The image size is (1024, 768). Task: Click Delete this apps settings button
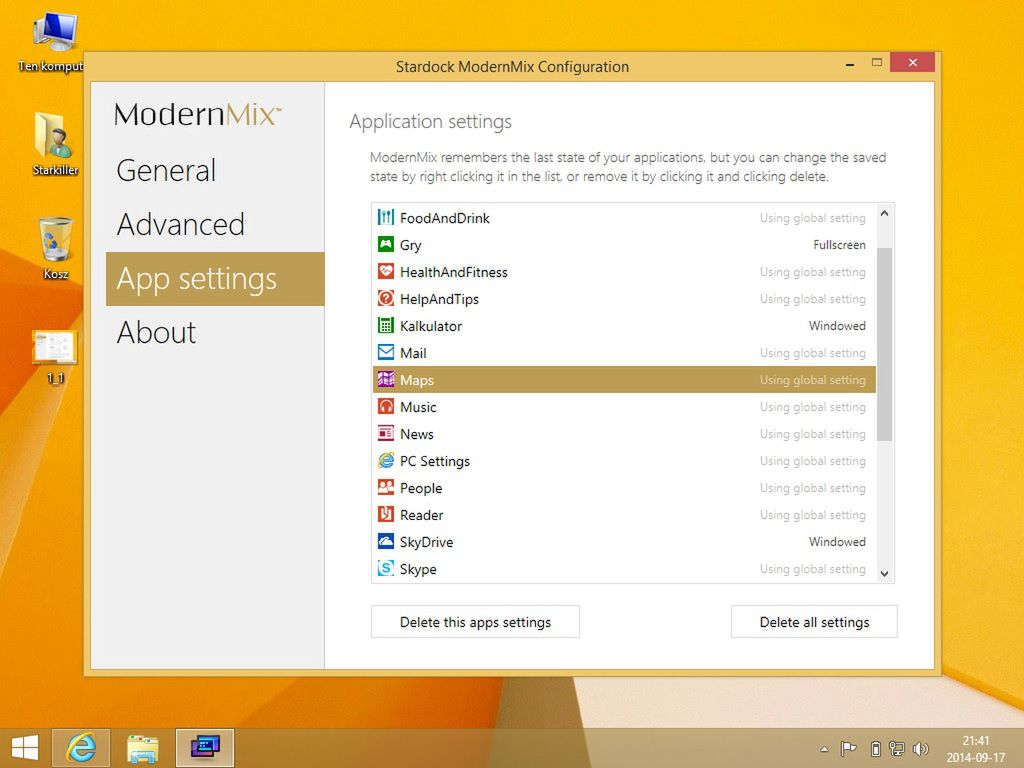point(475,622)
